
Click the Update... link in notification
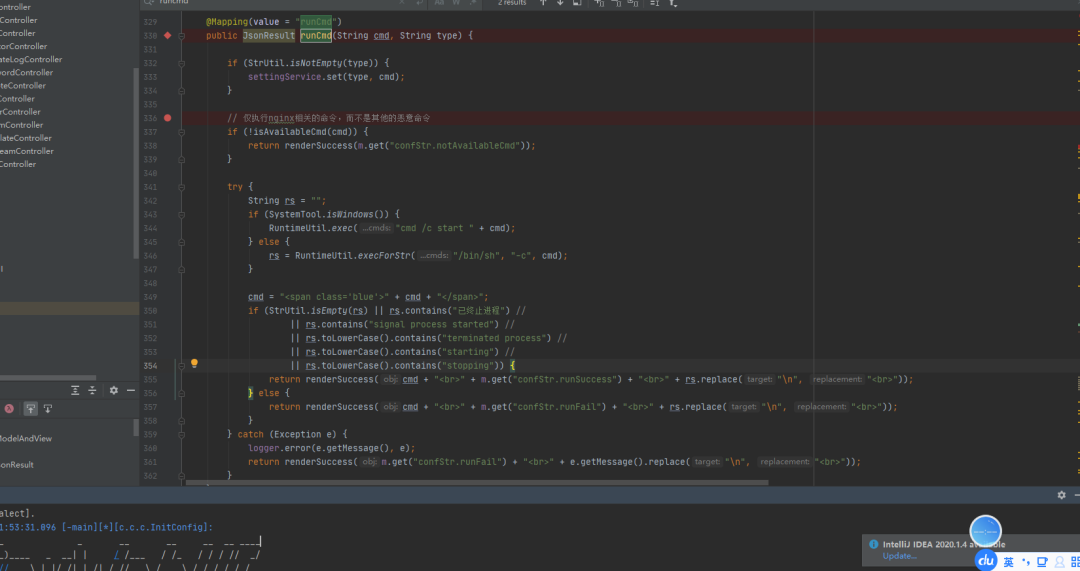pyautogui.click(x=900, y=556)
